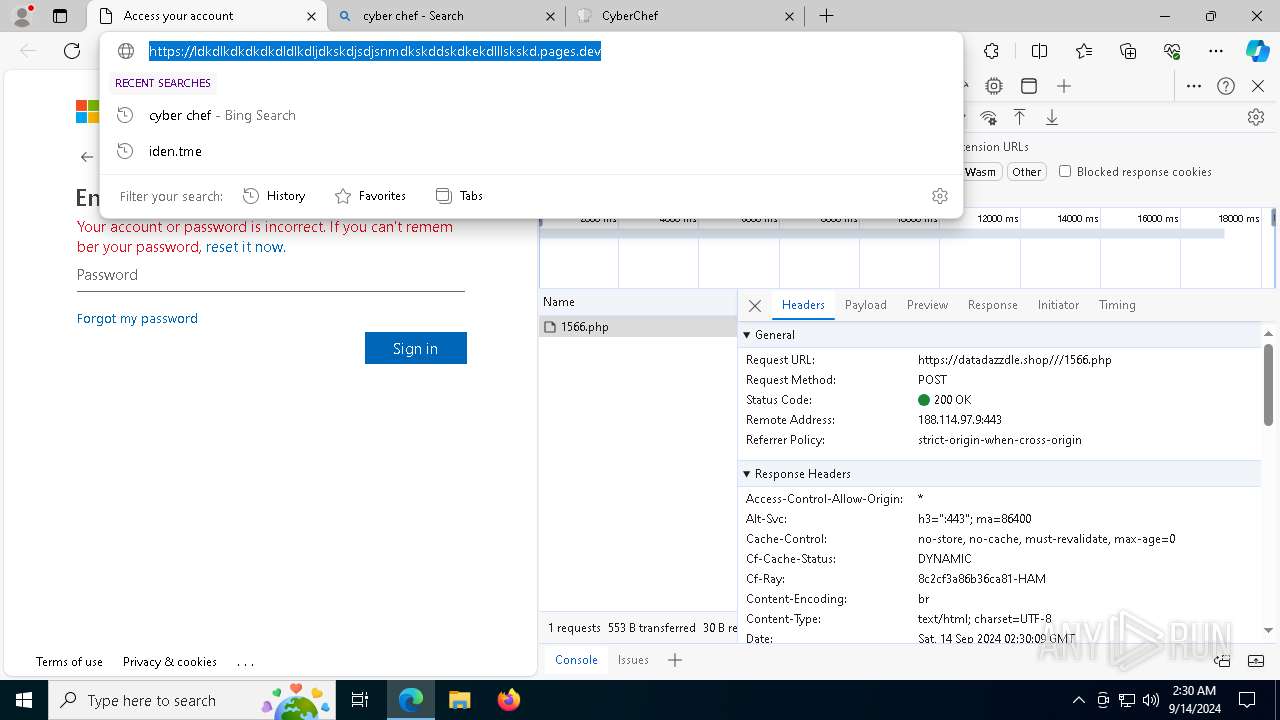Click the Sign in button
The image size is (1280, 720).
(x=416, y=348)
